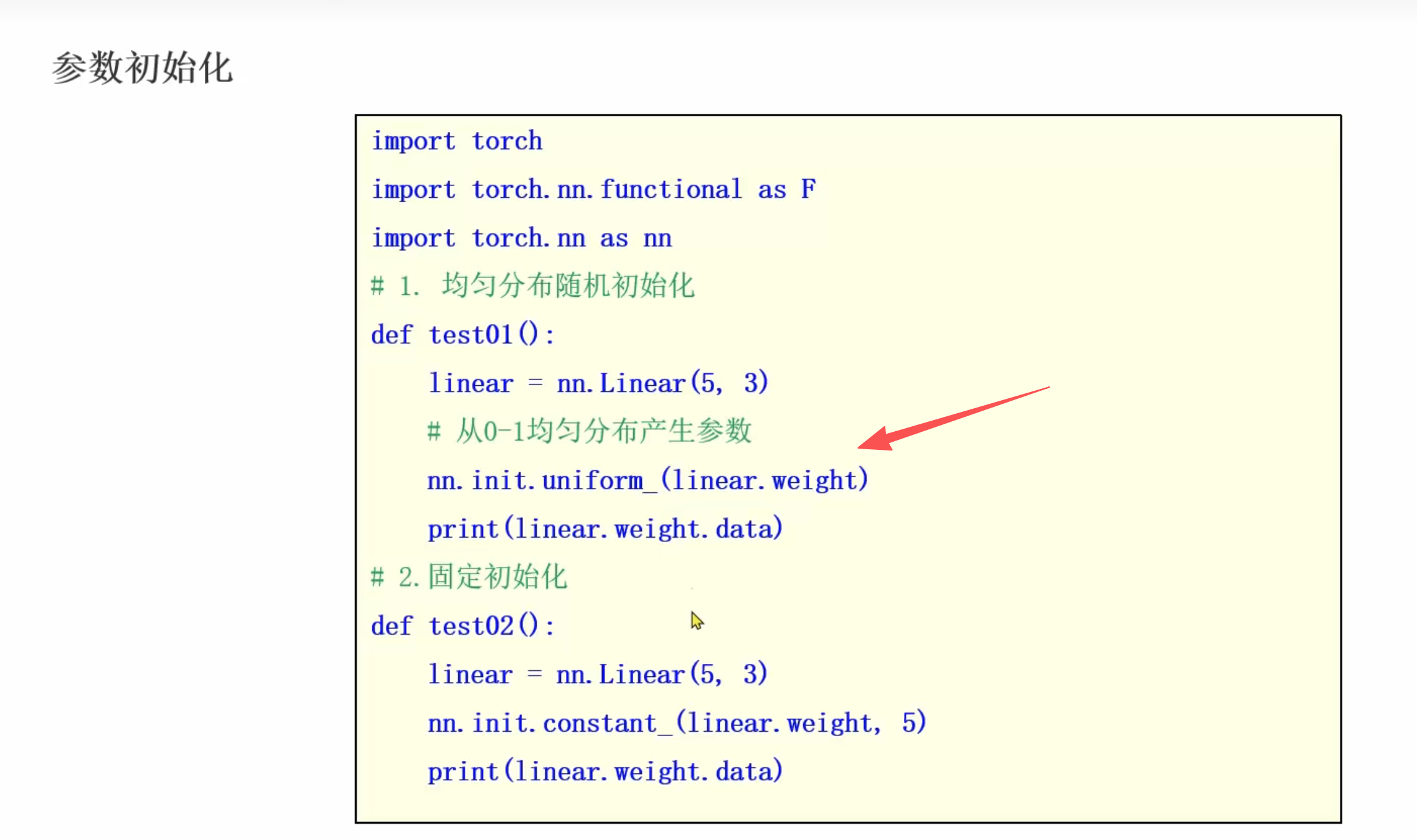Click print statement inside test02
1417x840 pixels.
[605, 772]
